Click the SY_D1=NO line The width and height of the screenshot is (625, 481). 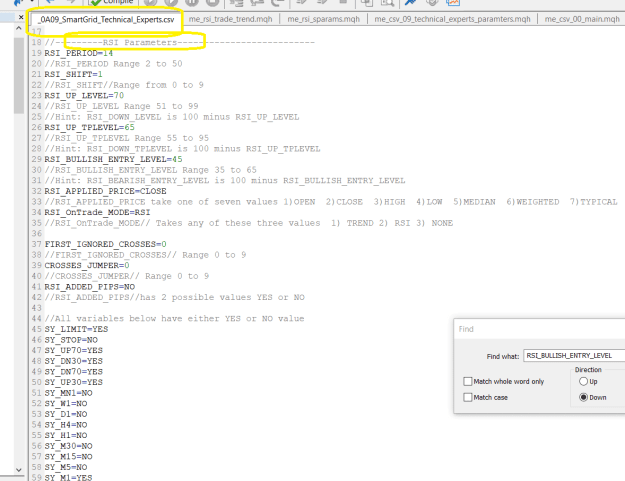[66, 414]
